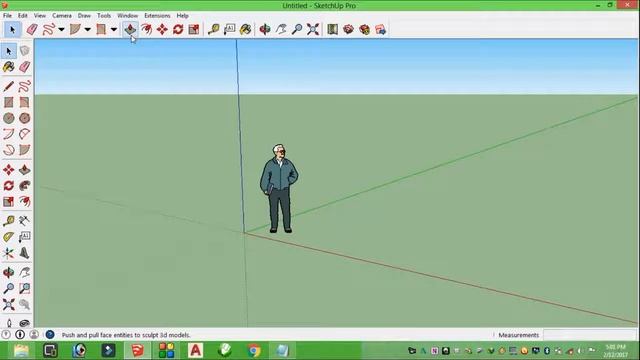Choose the 3 Point Arc tool
Image resolution: width=640 pixels, height=360 pixels.
click(x=9, y=150)
